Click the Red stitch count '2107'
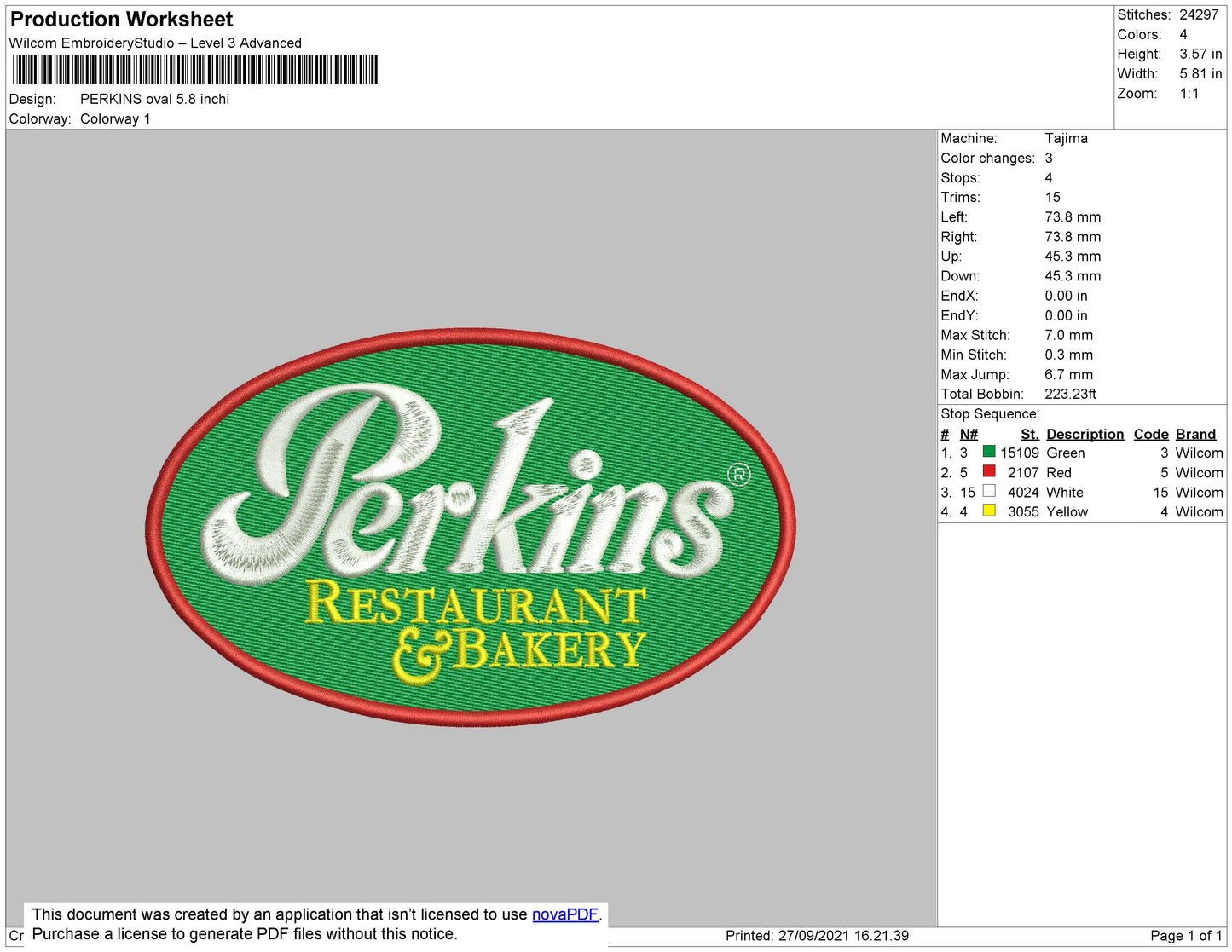The width and height of the screenshot is (1232, 952). (1023, 473)
